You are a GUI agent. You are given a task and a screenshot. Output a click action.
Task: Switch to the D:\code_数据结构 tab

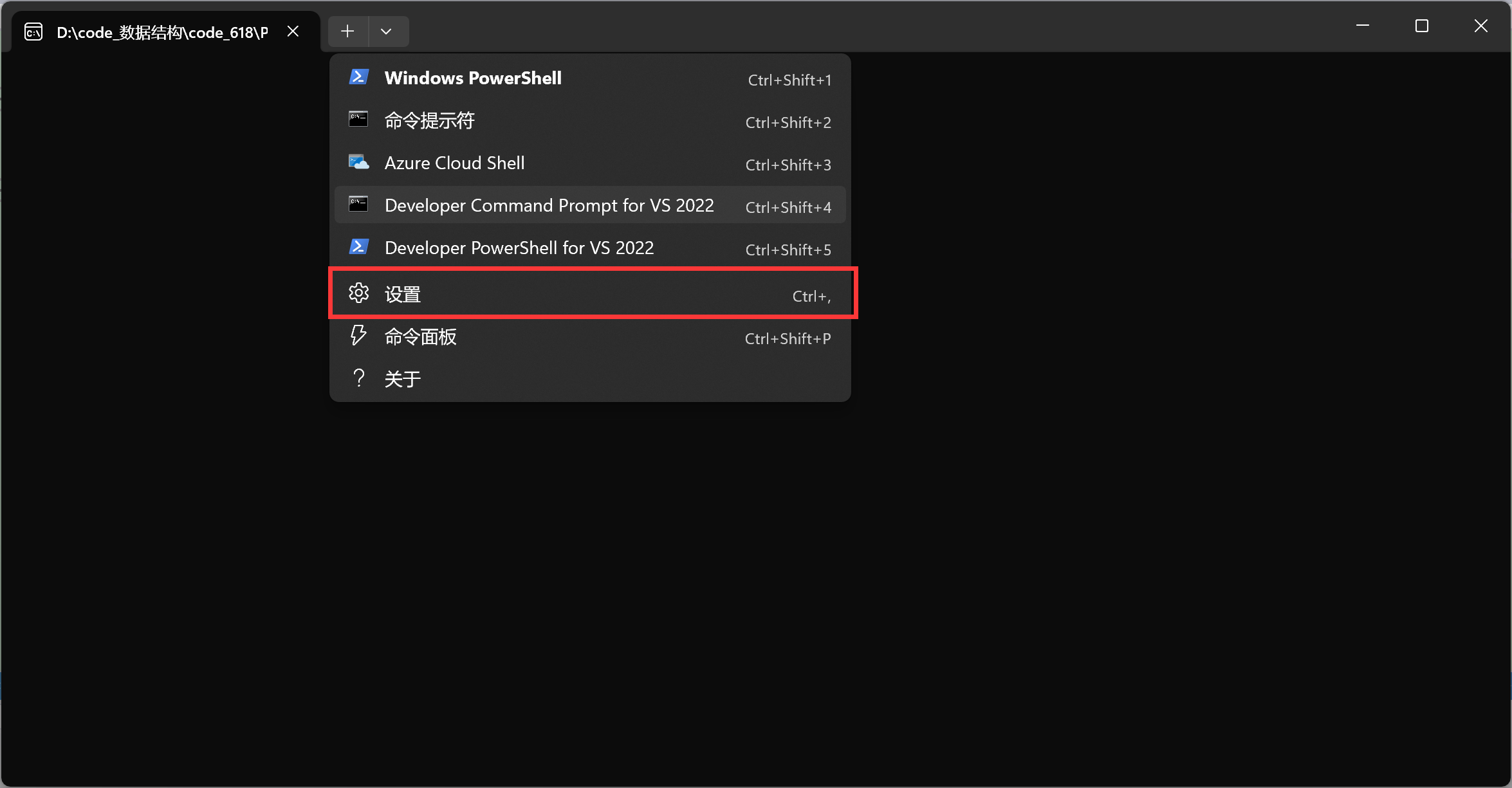click(x=162, y=32)
